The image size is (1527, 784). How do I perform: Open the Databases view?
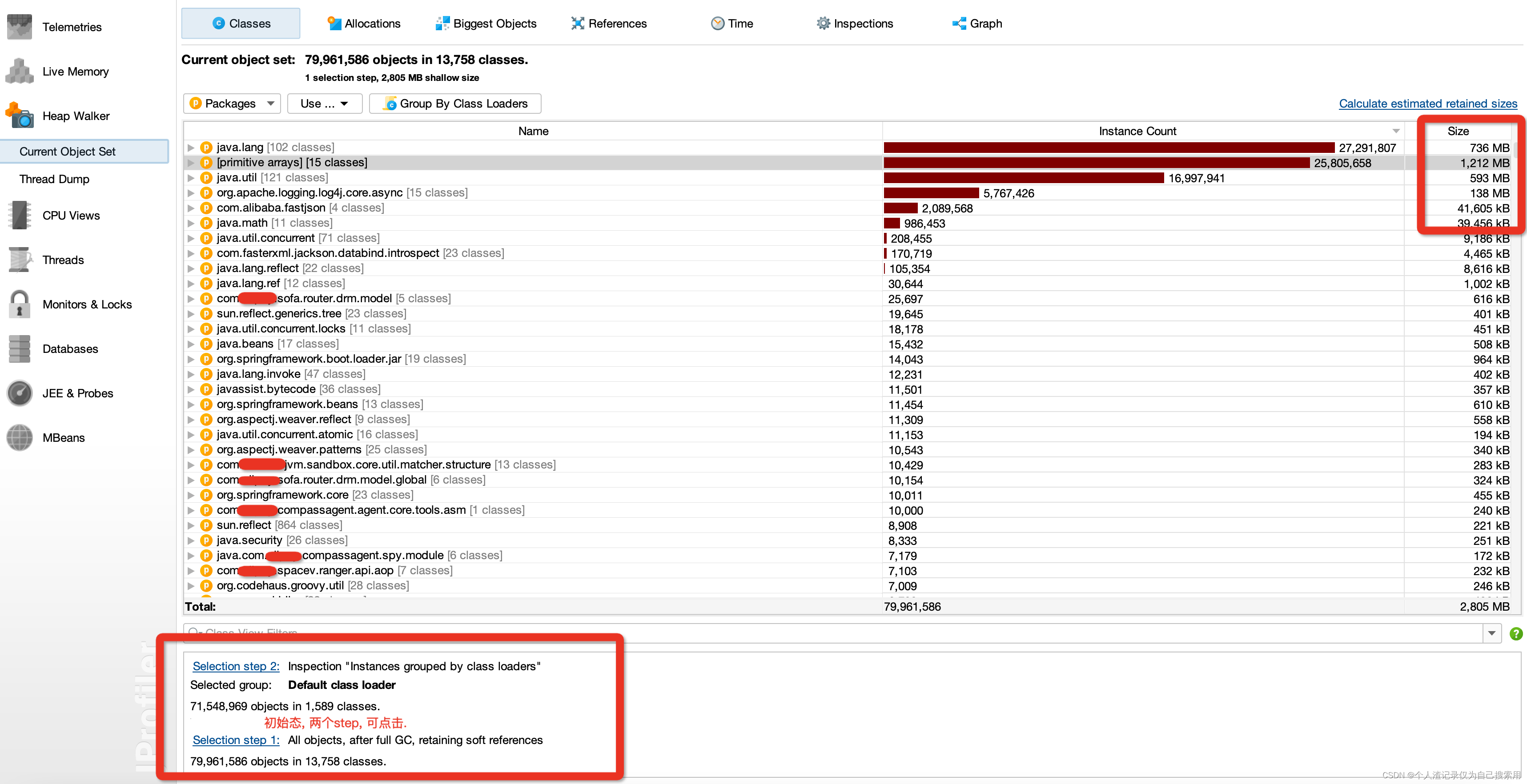pyautogui.click(x=70, y=348)
